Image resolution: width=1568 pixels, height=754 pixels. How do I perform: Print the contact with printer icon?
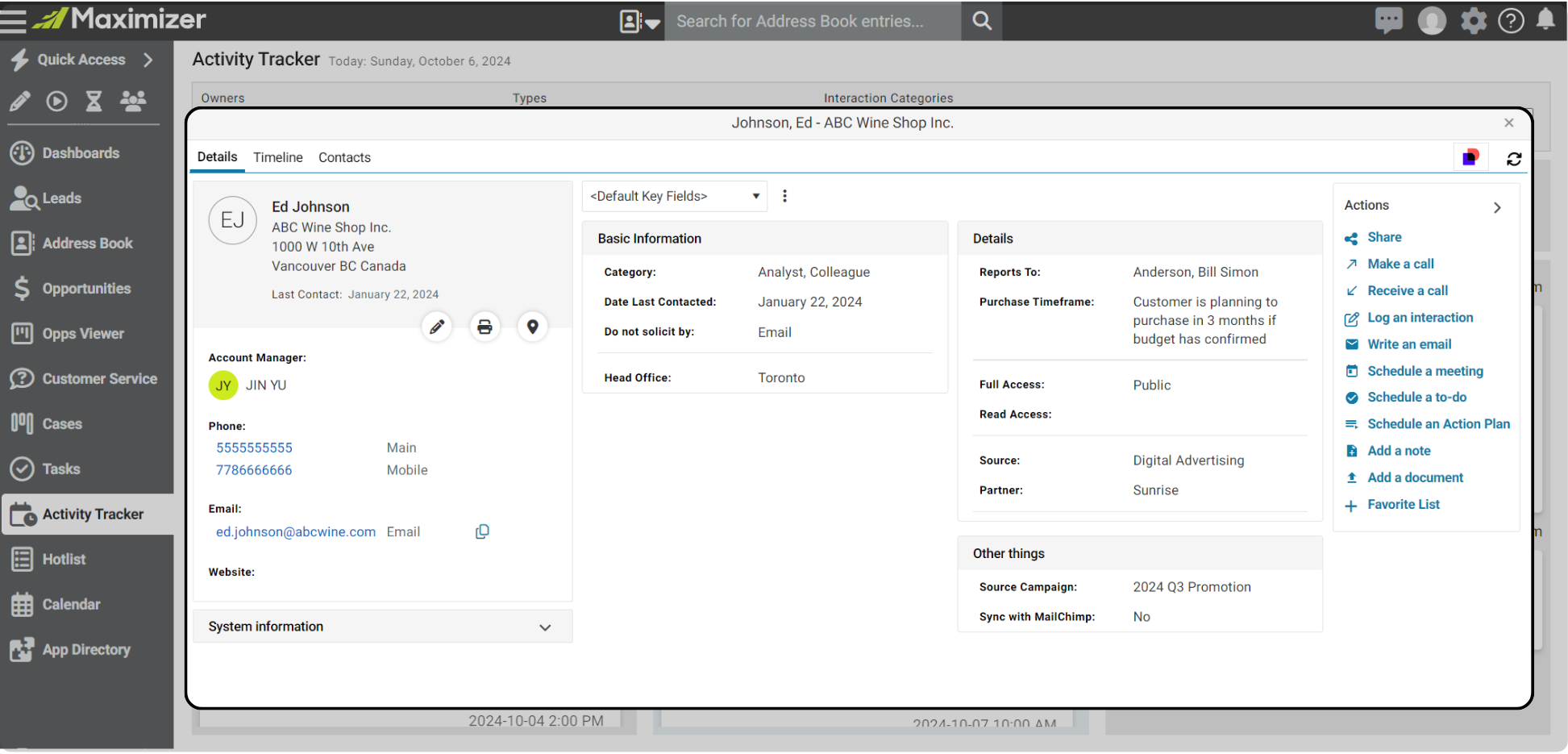485,327
